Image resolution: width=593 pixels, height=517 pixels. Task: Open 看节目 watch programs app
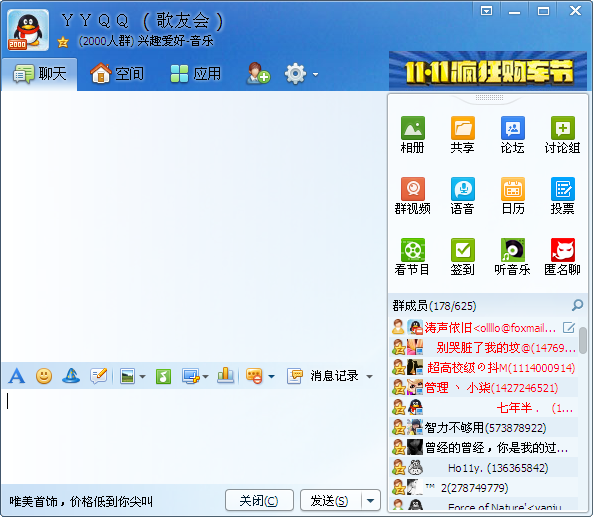click(x=413, y=257)
